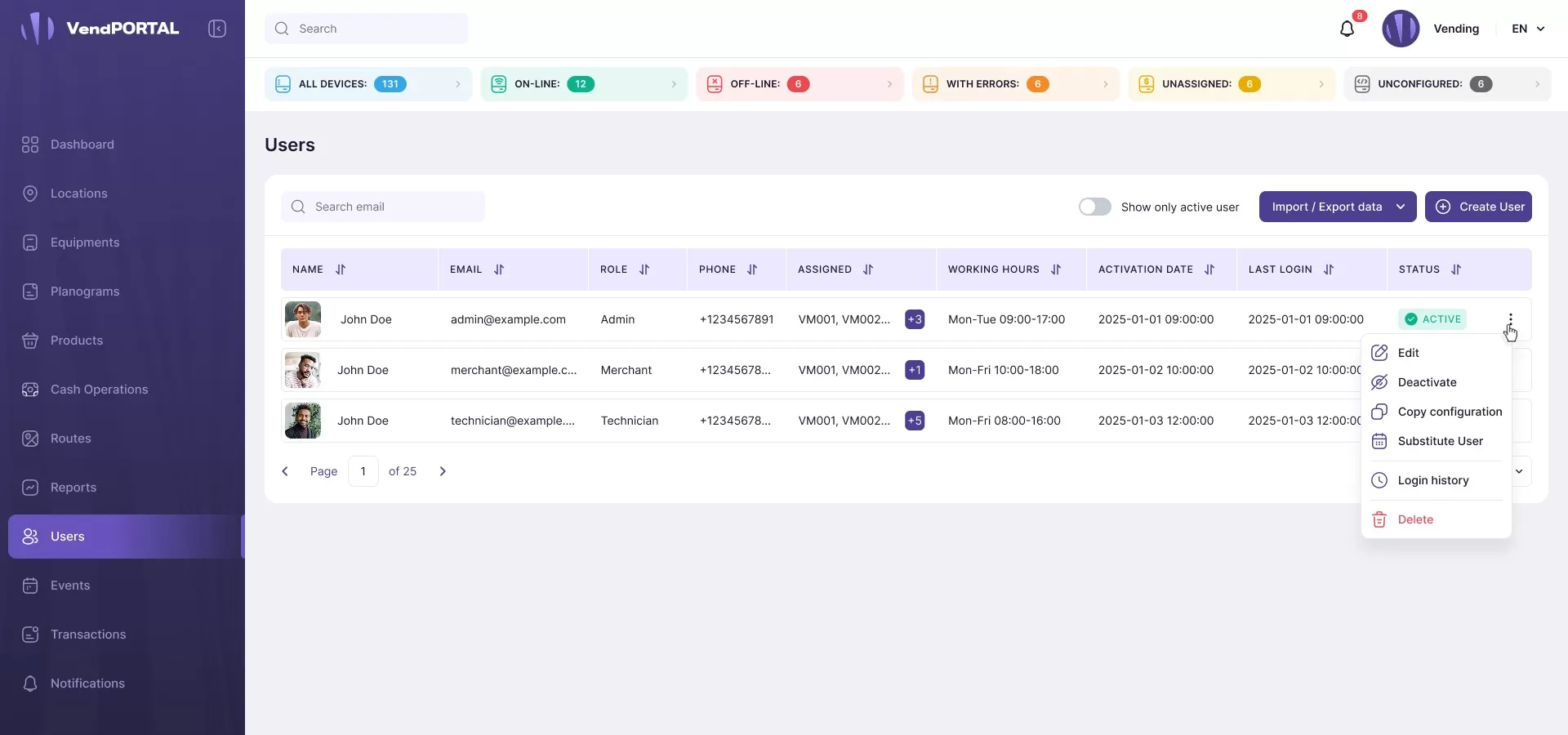The height and width of the screenshot is (735, 1568).
Task: Open the Routes sidebar item
Action: point(70,439)
